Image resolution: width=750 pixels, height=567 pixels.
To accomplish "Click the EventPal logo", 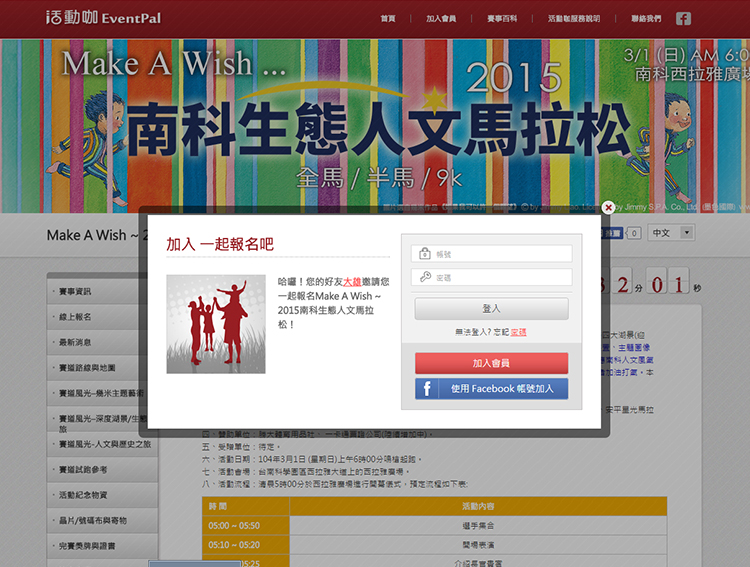I will point(103,18).
